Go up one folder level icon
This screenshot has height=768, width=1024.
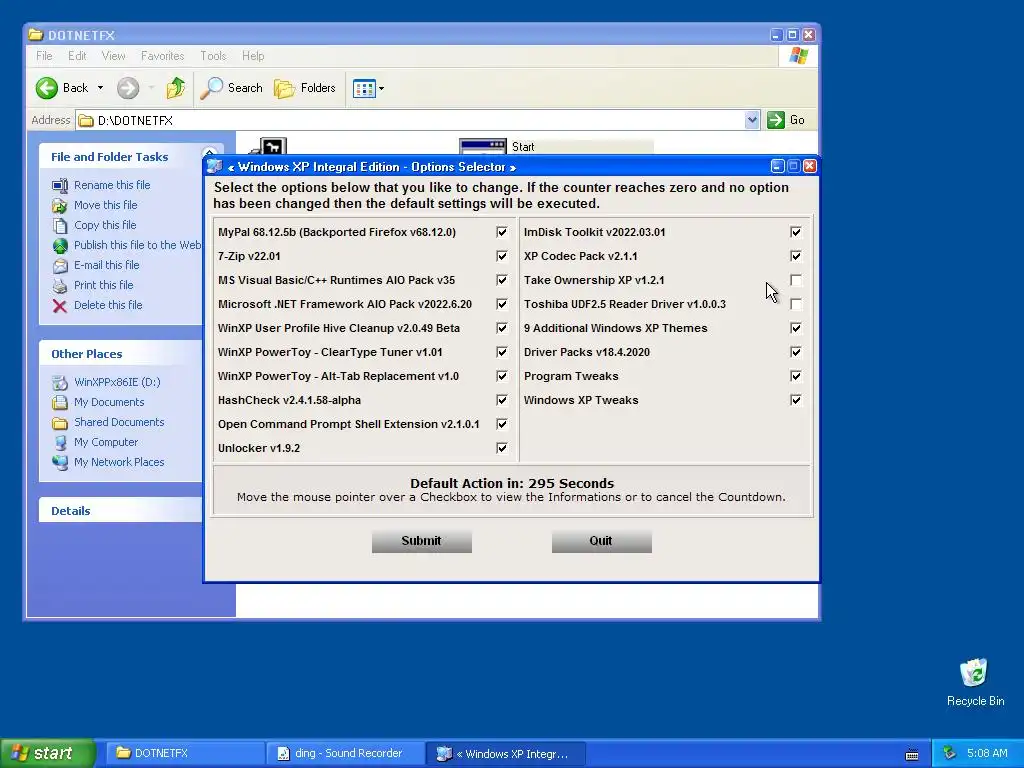[x=176, y=88]
